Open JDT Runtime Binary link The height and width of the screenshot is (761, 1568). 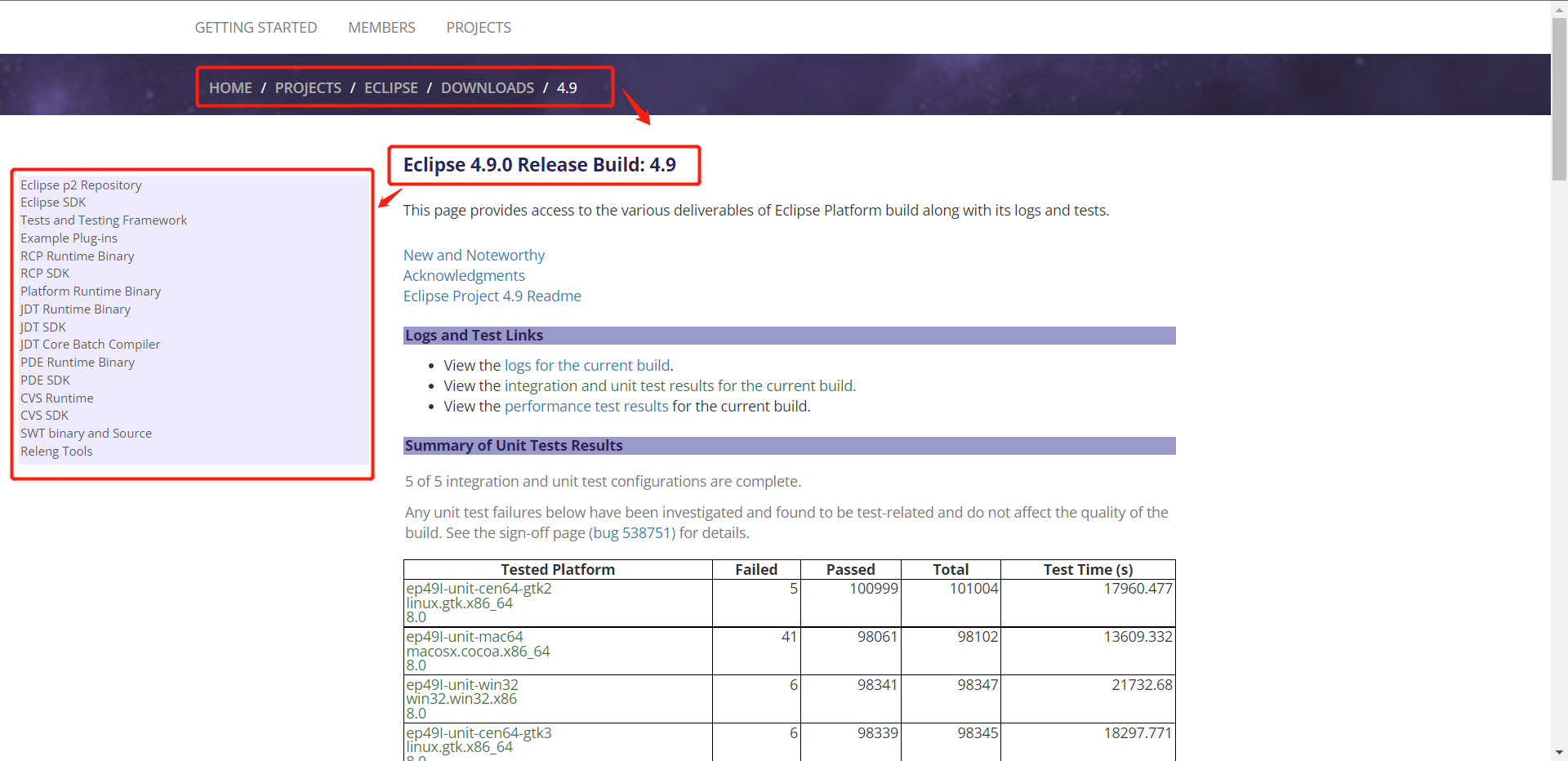pyautogui.click(x=75, y=309)
